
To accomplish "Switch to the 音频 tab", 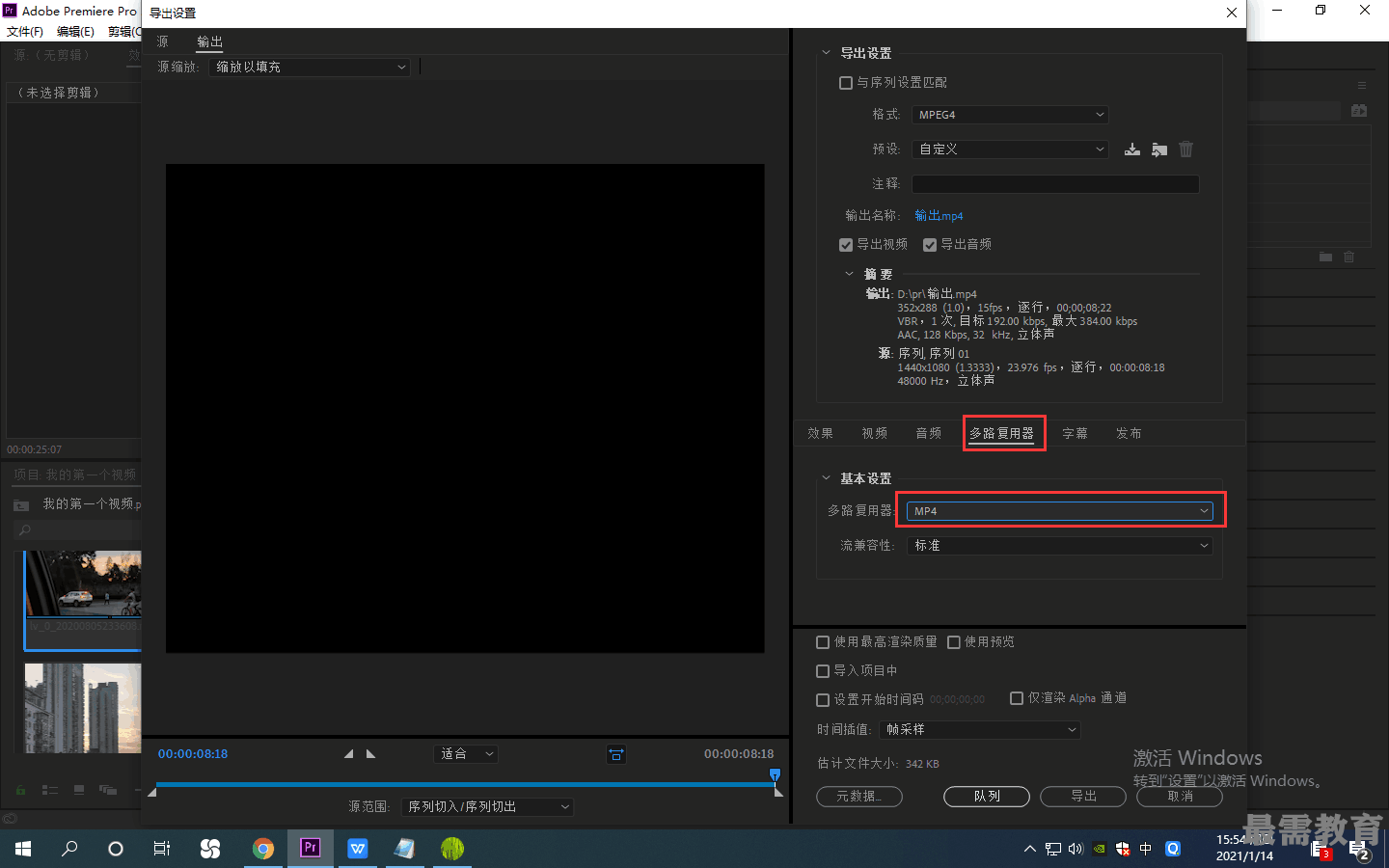I will click(929, 434).
